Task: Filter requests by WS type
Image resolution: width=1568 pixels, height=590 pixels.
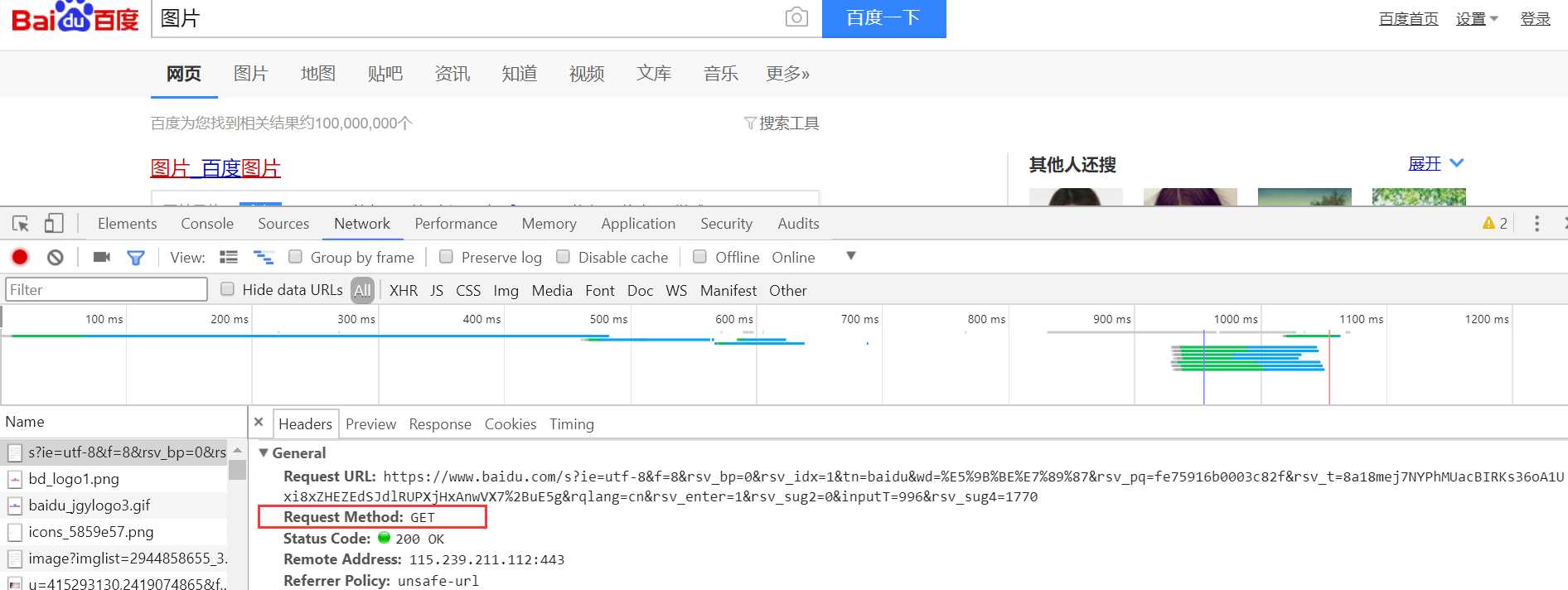Action: tap(676, 291)
